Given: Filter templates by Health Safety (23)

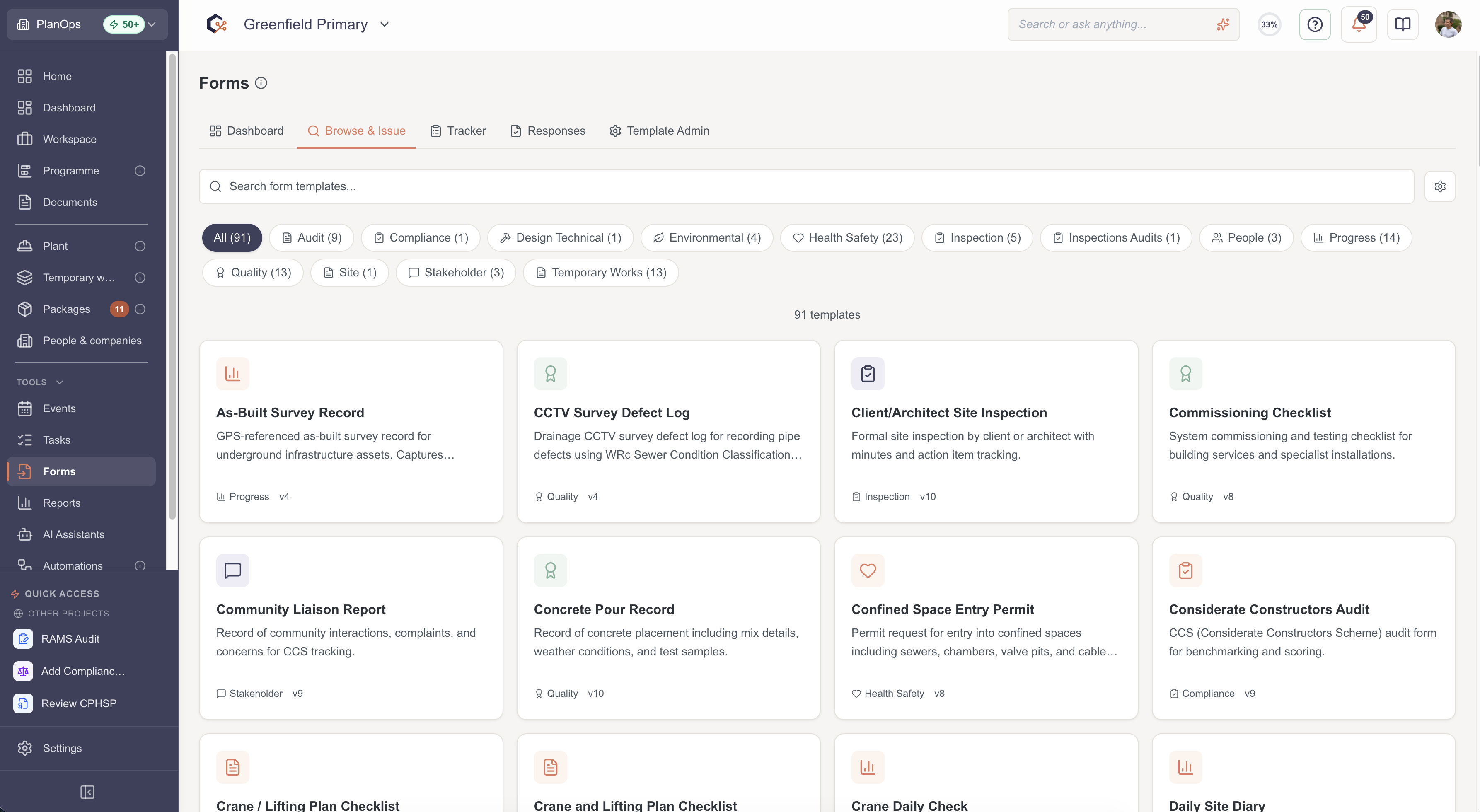Looking at the screenshot, I should [847, 237].
